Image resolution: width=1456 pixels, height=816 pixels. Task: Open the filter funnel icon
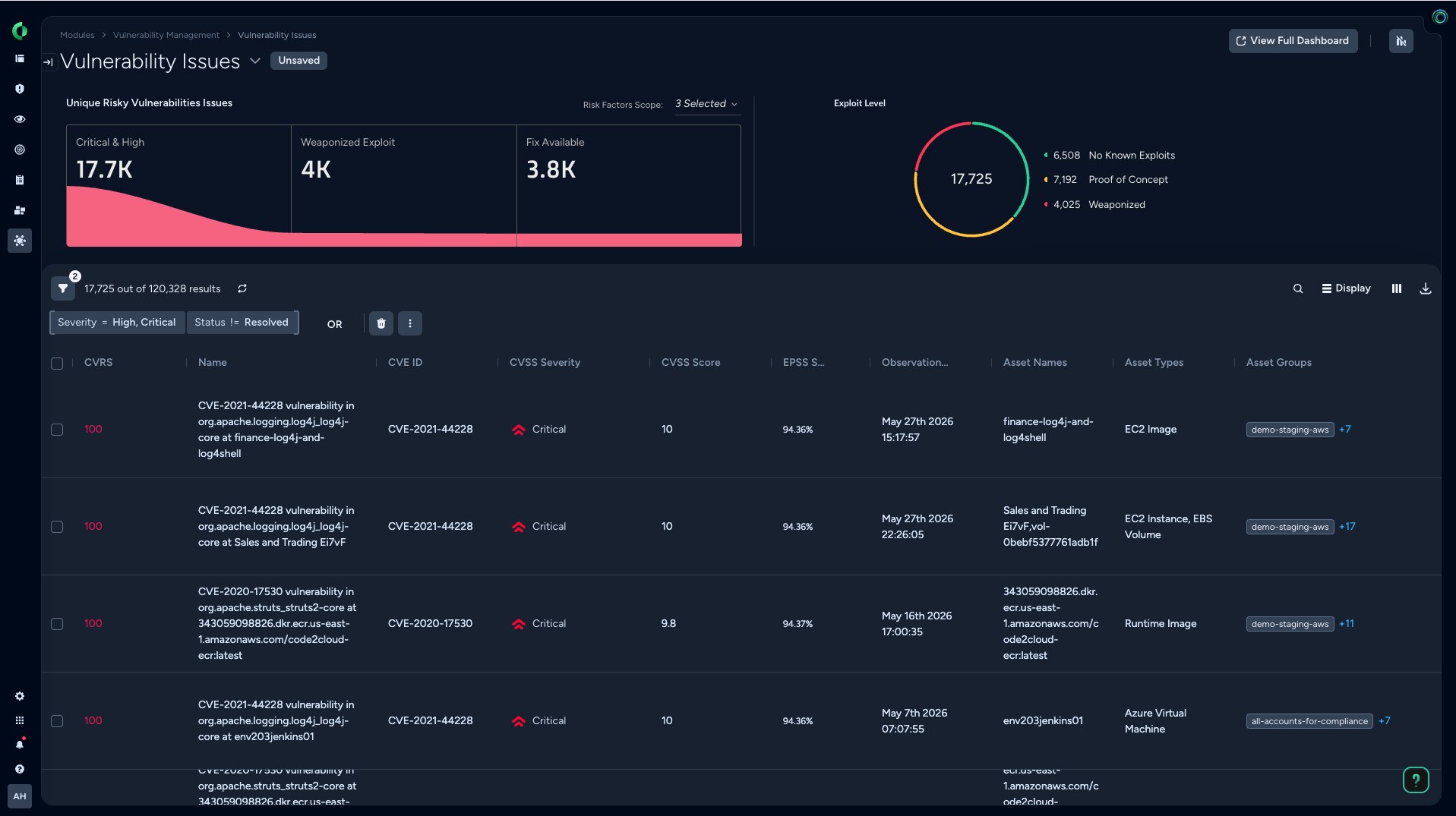pos(63,288)
